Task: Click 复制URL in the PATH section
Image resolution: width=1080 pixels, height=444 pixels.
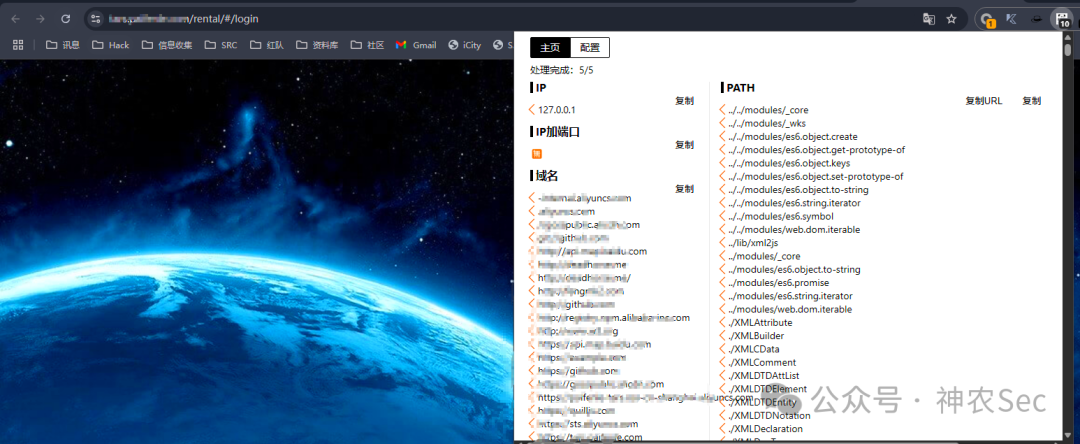Action: [984, 101]
